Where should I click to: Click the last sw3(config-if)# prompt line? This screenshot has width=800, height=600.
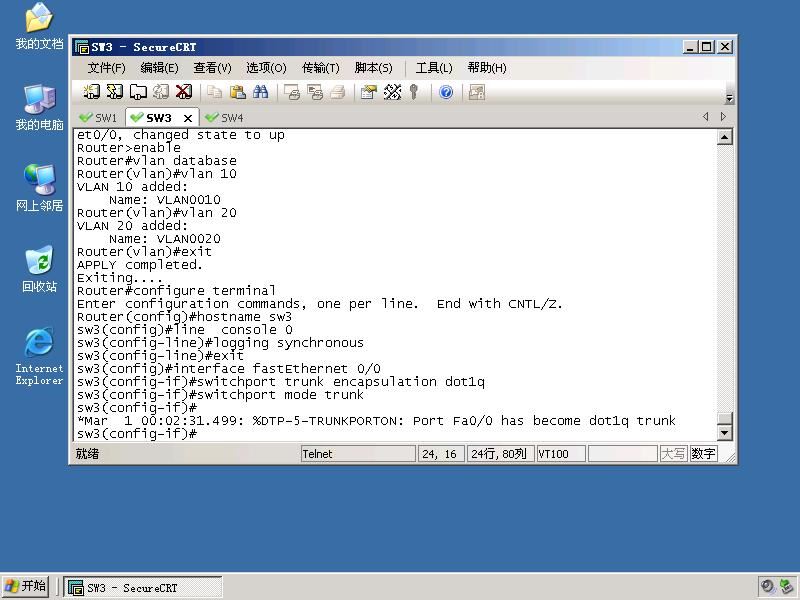tap(137, 434)
